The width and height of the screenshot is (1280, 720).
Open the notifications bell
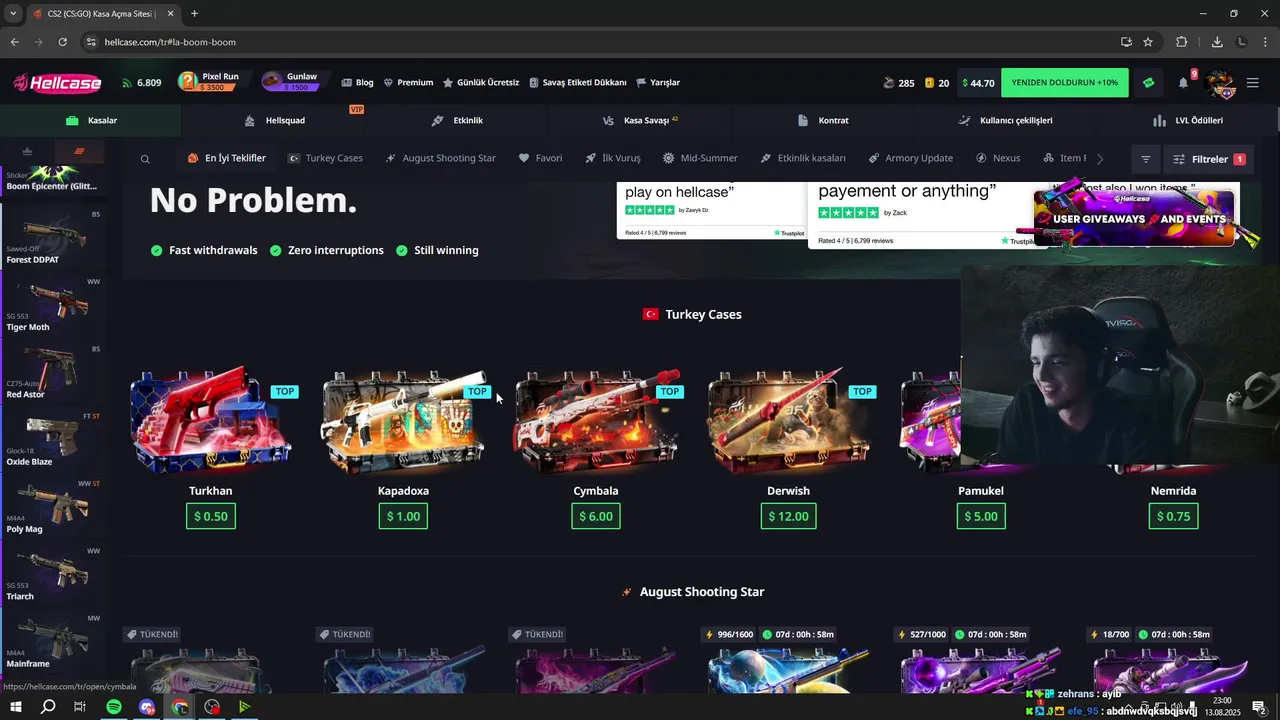click(1184, 83)
